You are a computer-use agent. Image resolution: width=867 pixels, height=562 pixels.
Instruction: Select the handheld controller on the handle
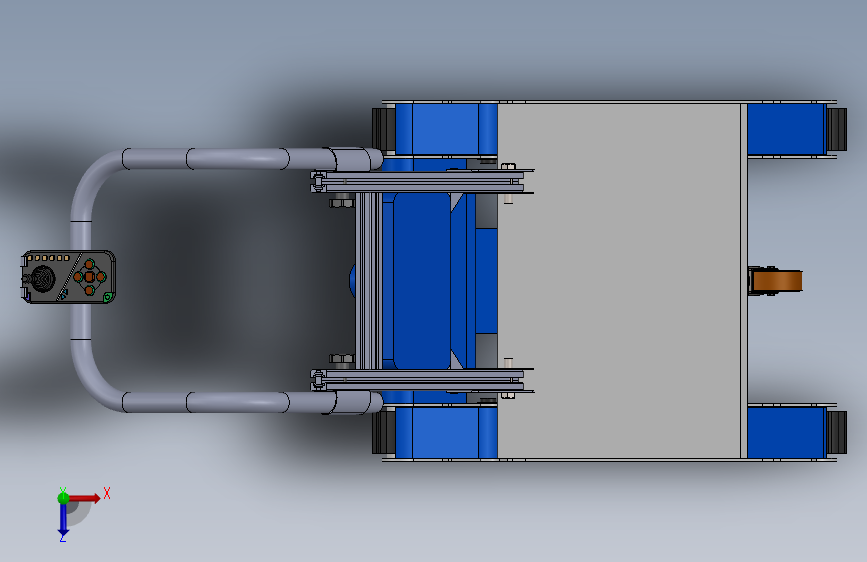[68, 277]
